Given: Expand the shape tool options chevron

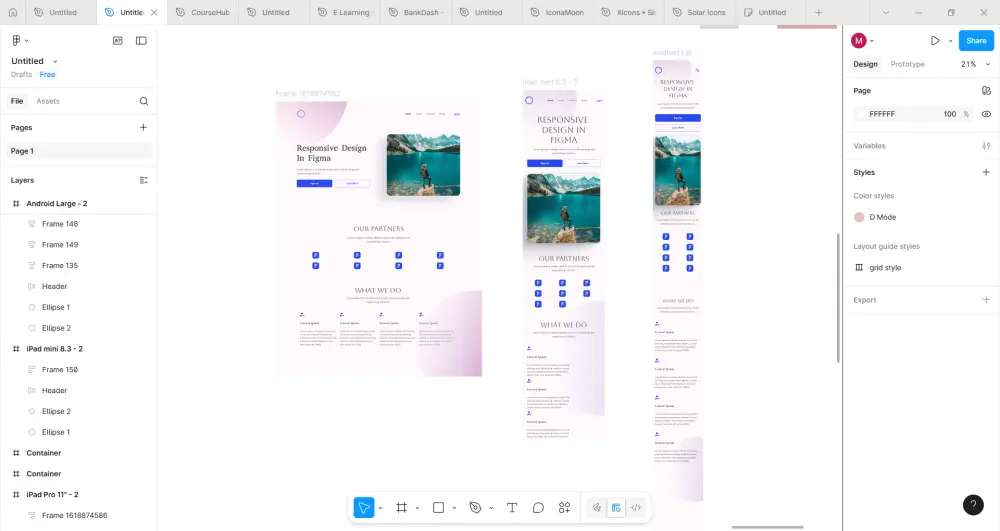Looking at the screenshot, I should coord(454,508).
